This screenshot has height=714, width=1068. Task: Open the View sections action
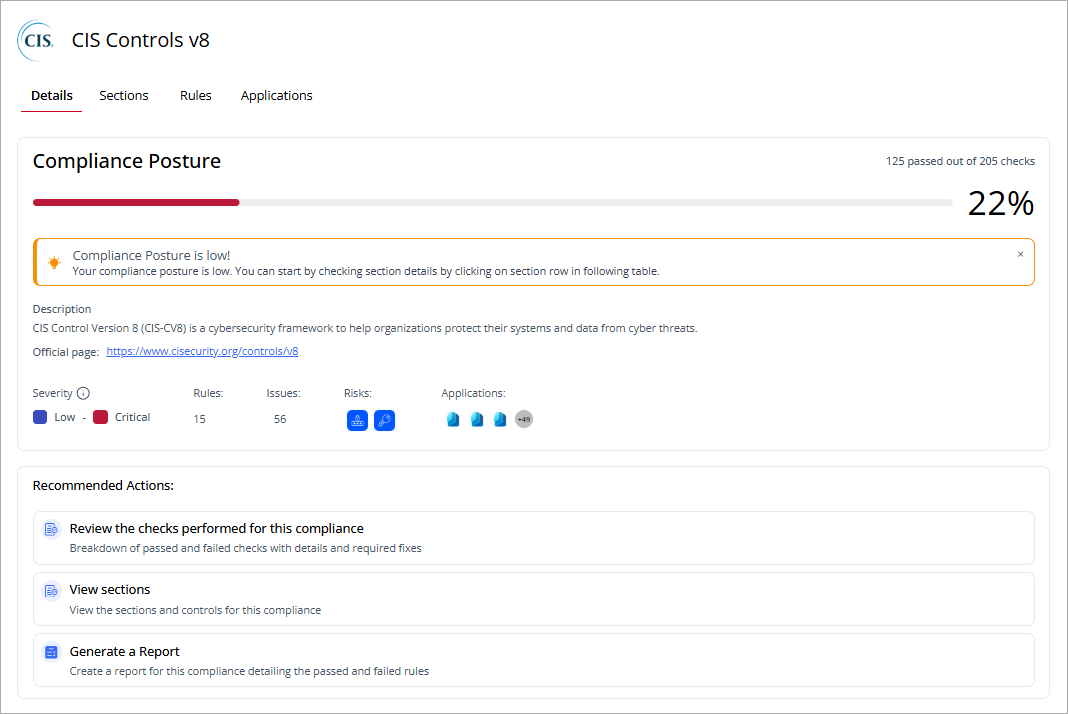pyautogui.click(x=534, y=599)
